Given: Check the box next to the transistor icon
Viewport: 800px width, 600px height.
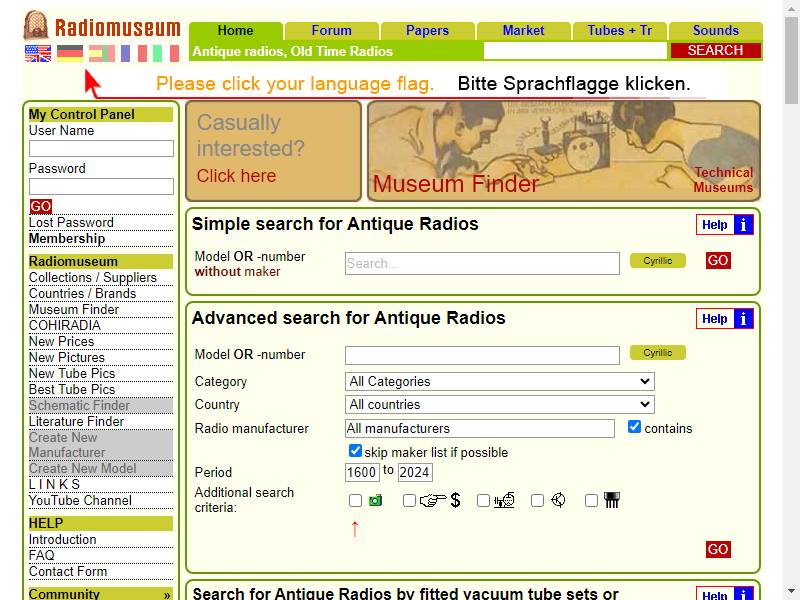Looking at the screenshot, I should pyautogui.click(x=537, y=501).
